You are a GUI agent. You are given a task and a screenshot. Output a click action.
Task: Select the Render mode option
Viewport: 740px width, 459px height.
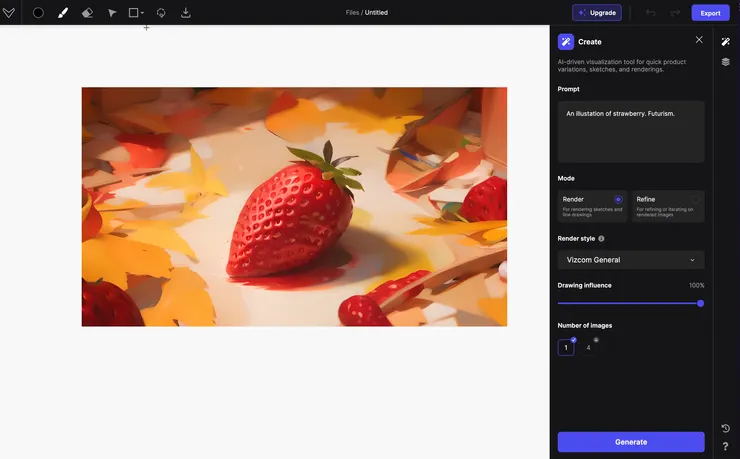[x=592, y=205]
